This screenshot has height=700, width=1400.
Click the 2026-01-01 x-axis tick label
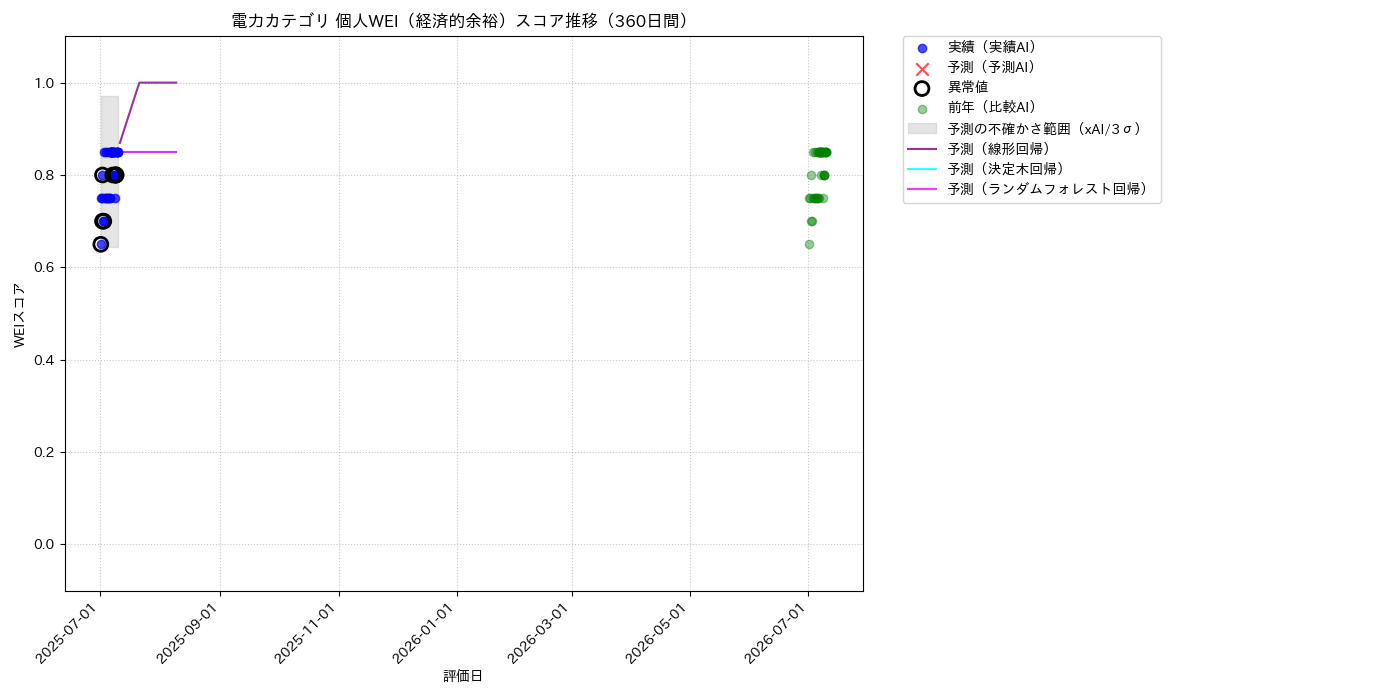pyautogui.click(x=424, y=632)
